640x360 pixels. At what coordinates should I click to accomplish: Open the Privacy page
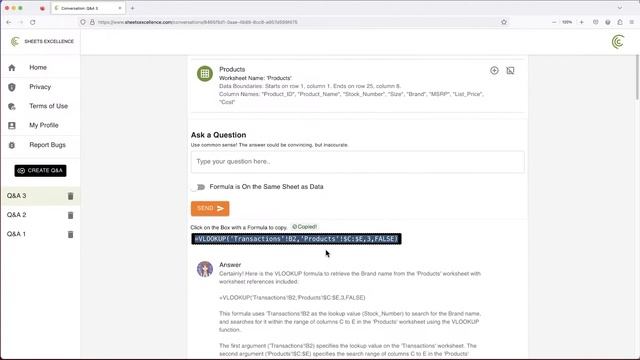pos(40,87)
